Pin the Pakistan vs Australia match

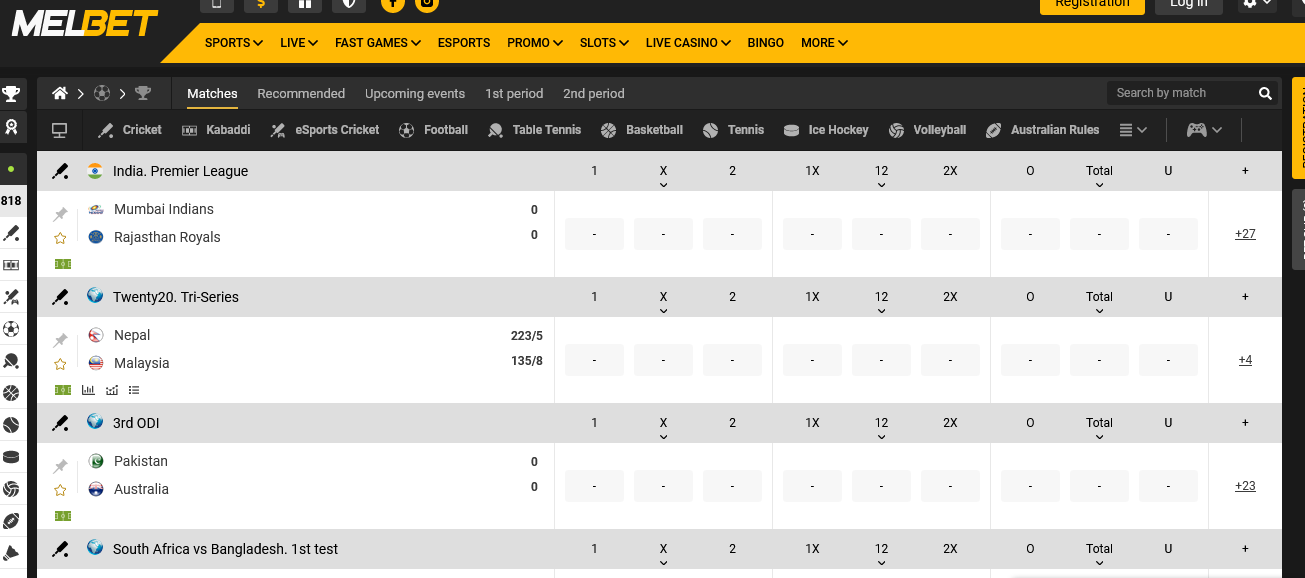click(x=60, y=466)
